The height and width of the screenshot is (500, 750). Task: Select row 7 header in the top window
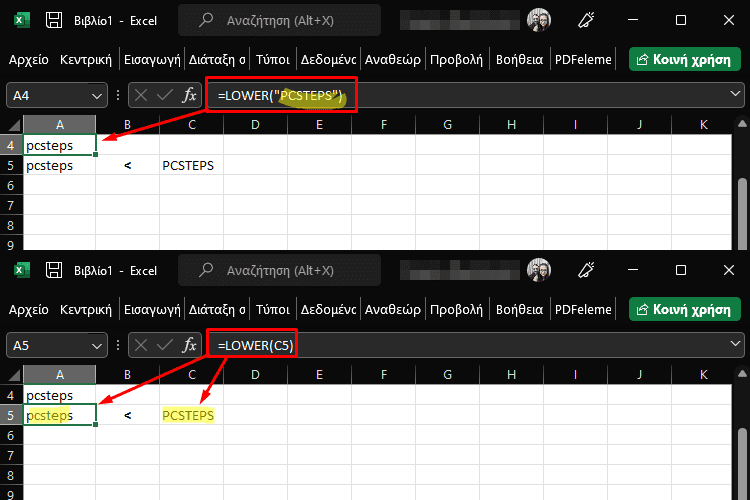point(11,206)
